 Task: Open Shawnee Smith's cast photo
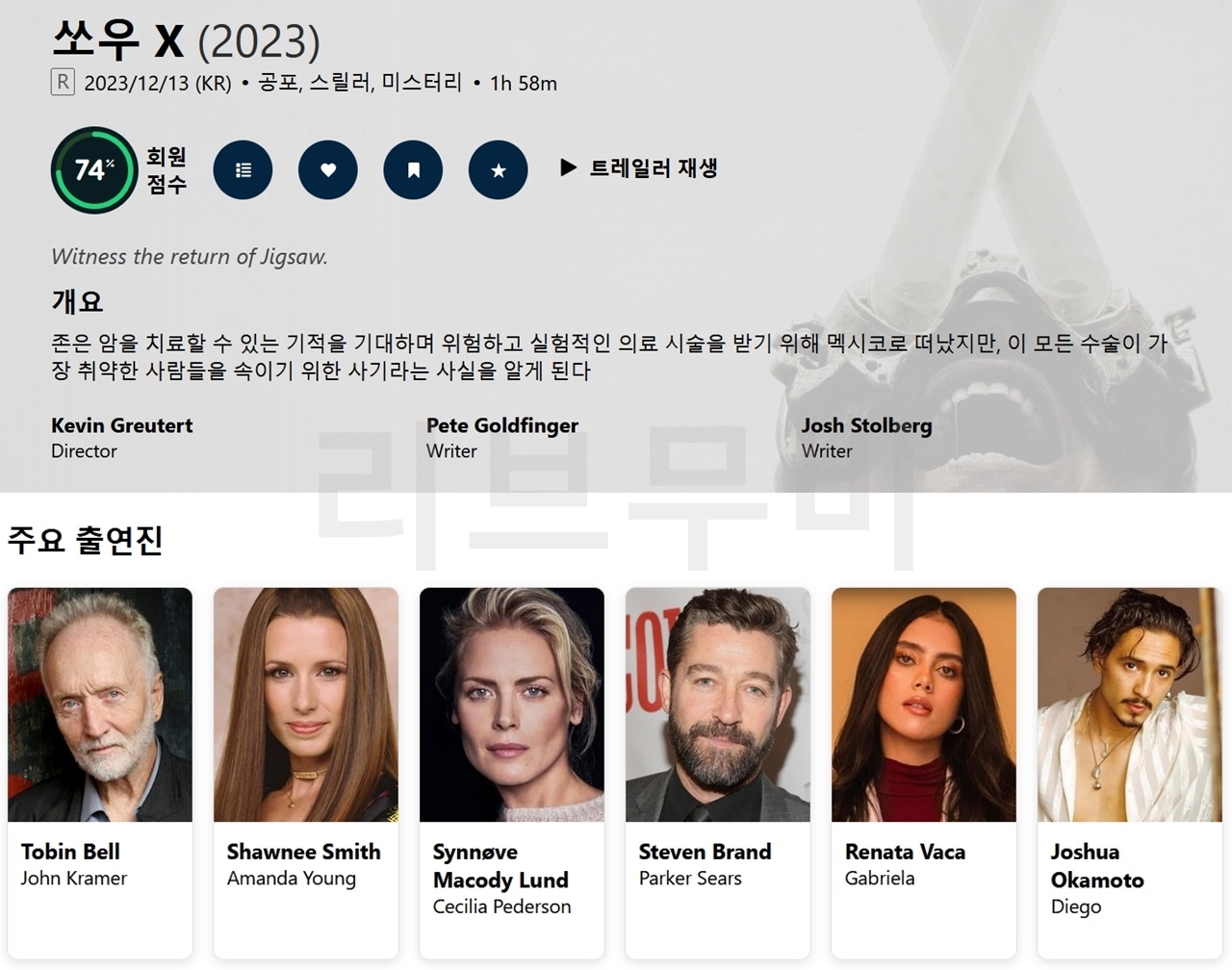306,704
